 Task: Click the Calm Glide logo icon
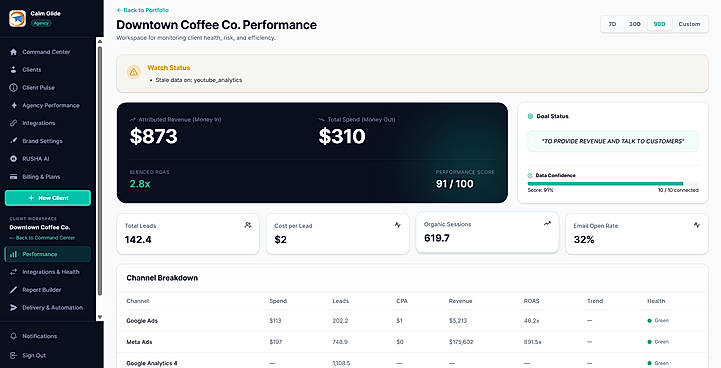[17, 18]
